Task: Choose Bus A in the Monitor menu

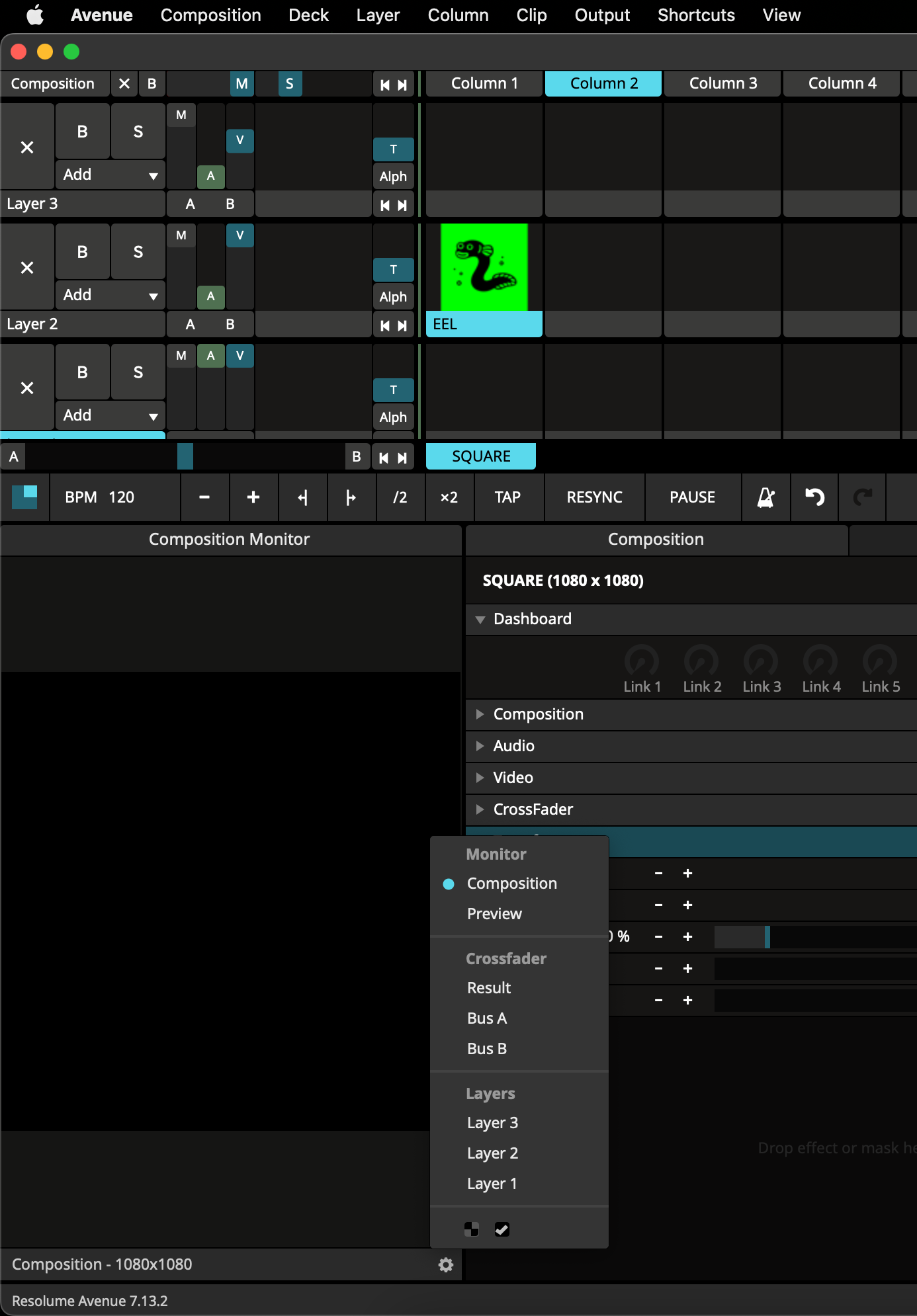Action: coord(487,1018)
